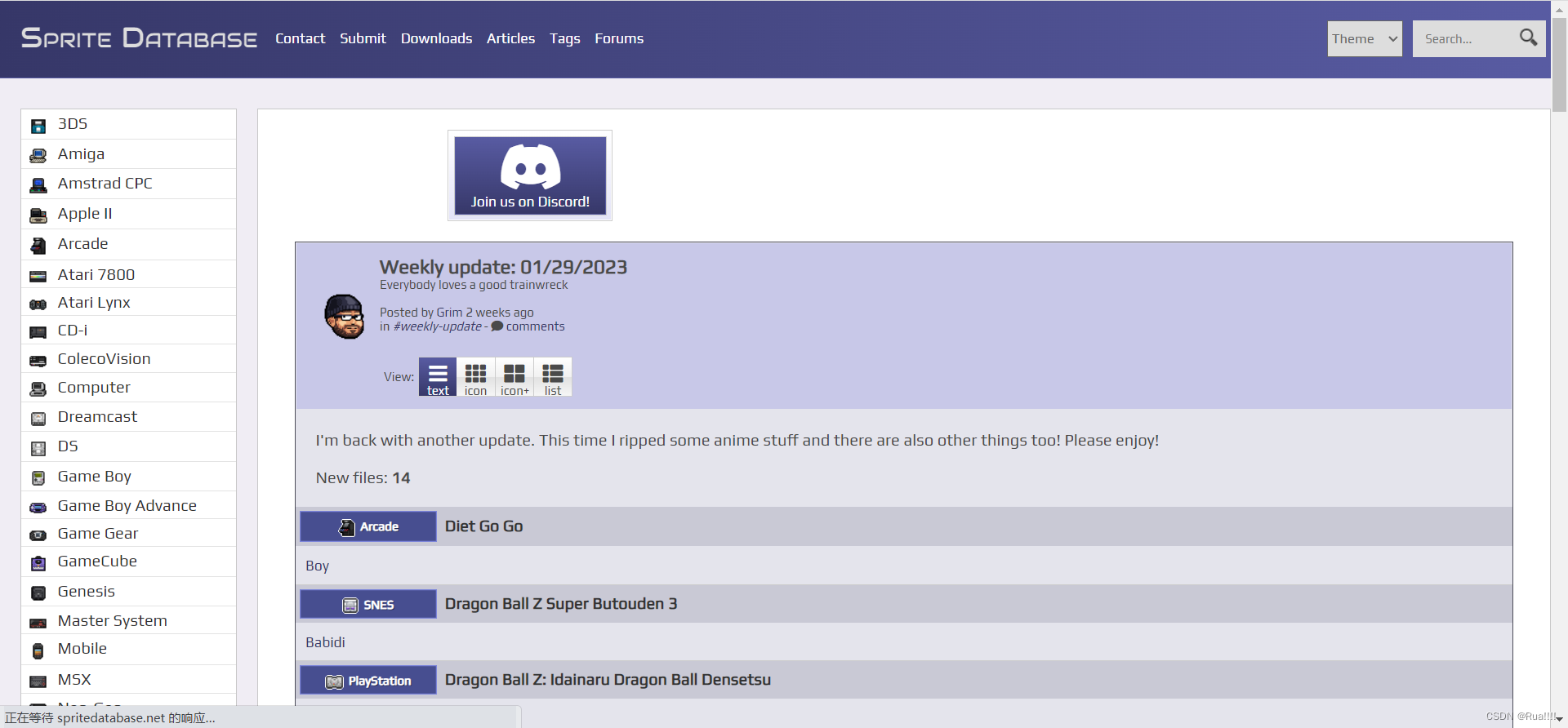
Task: Open Dragon Ball Z Super Butouden 3
Action: coord(561,604)
